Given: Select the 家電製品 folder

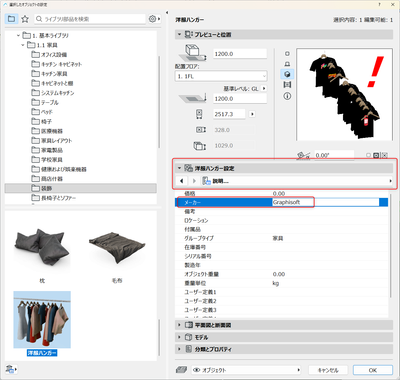Looking at the screenshot, I should (x=47, y=150).
